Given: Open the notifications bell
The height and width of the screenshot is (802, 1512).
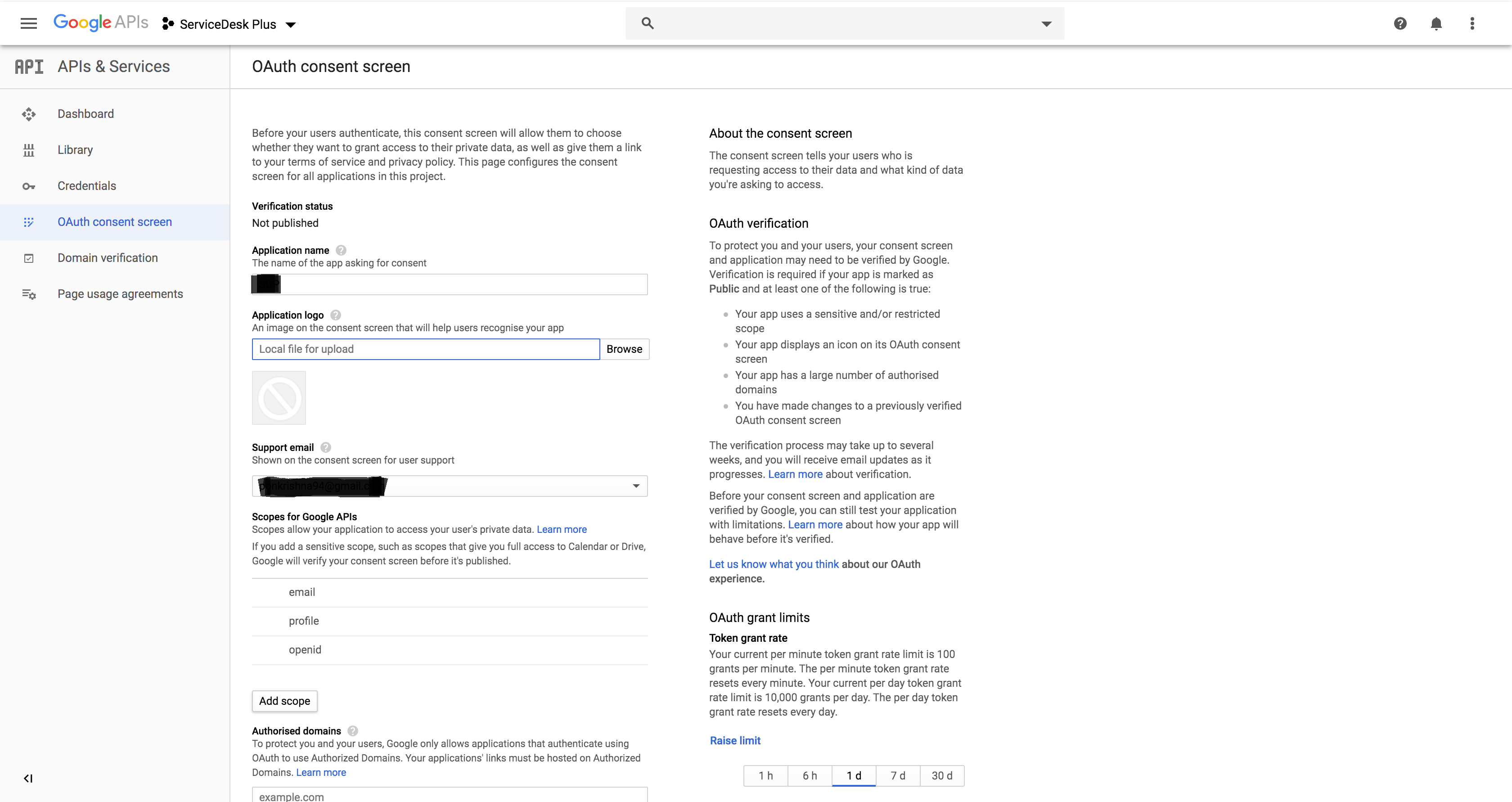Looking at the screenshot, I should tap(1435, 23).
